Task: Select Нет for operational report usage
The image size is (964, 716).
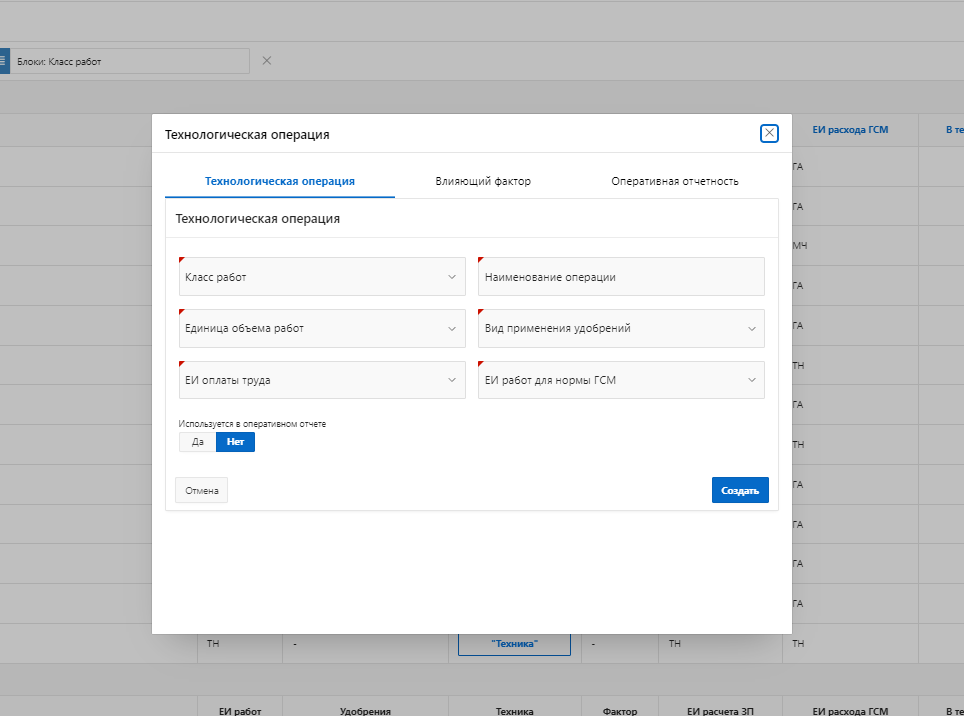Action: (x=235, y=442)
